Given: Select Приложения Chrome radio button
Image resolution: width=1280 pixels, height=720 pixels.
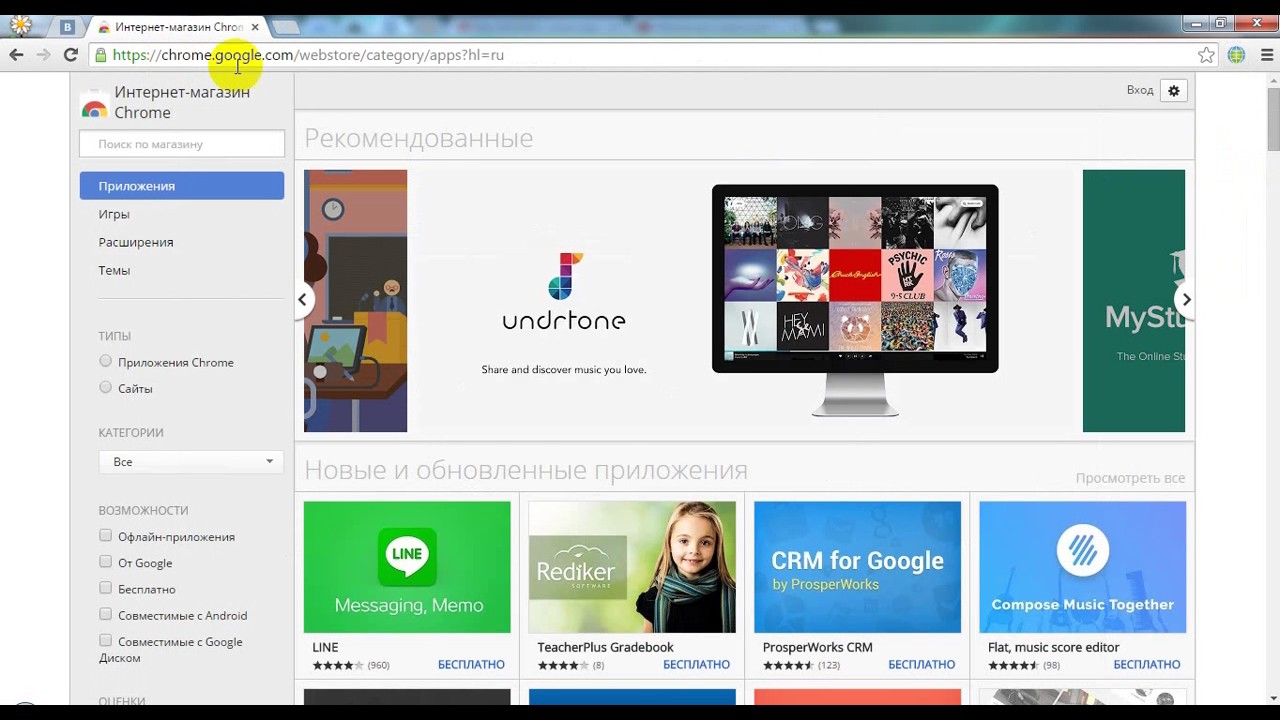Looking at the screenshot, I should [105, 361].
